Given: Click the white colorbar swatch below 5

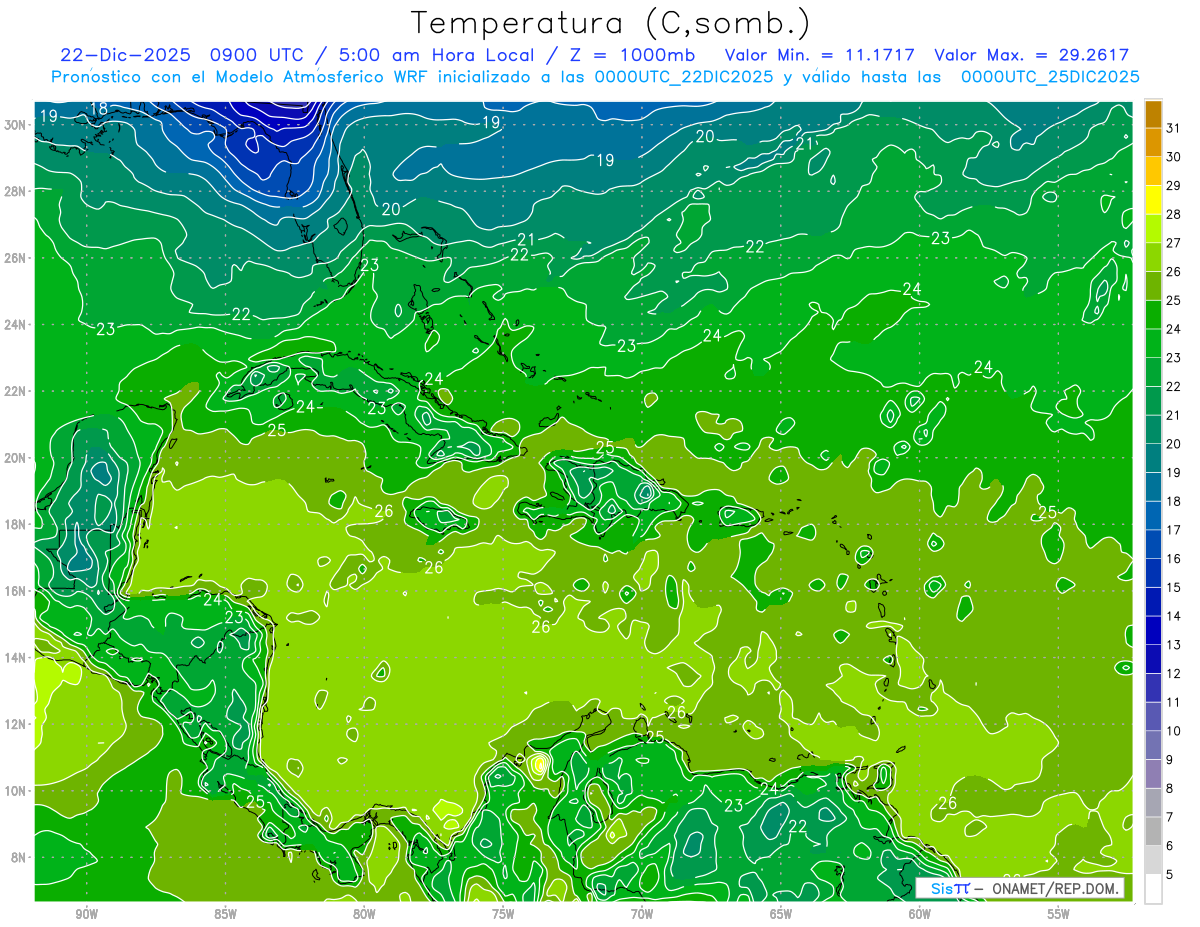Looking at the screenshot, I should [x=1153, y=888].
